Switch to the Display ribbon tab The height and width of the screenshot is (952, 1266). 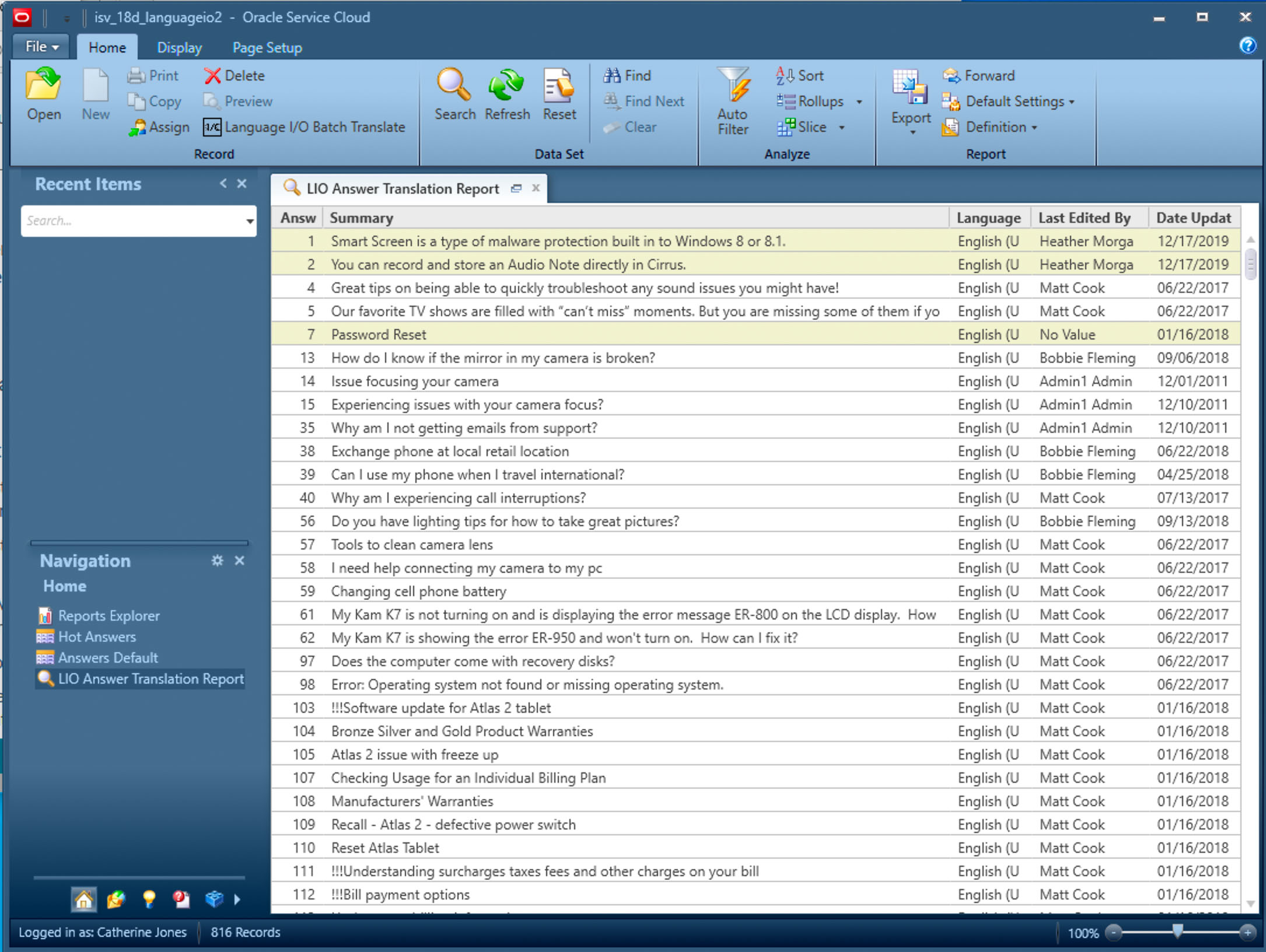coord(179,47)
